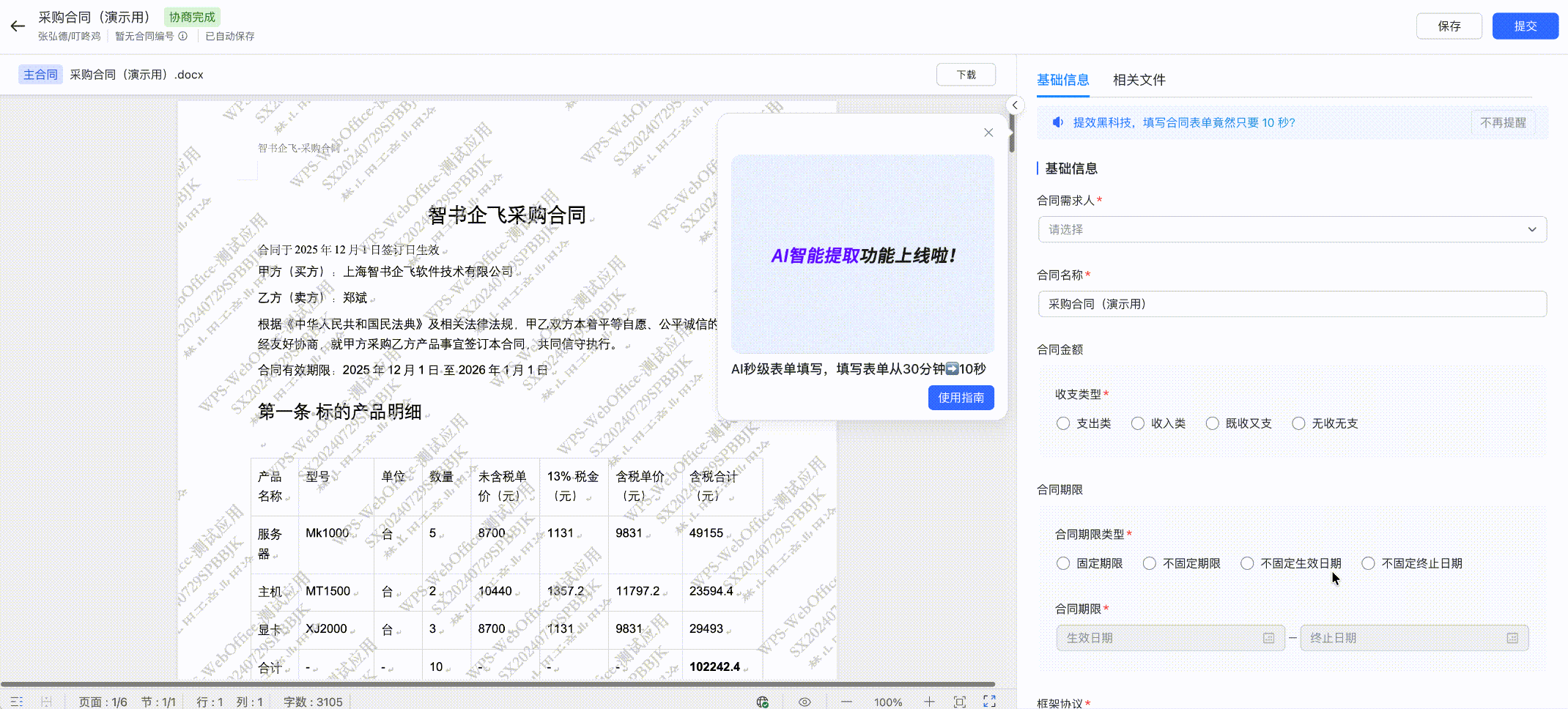Open the 基础信息 tab
The height and width of the screenshot is (709, 1568).
[1063, 80]
